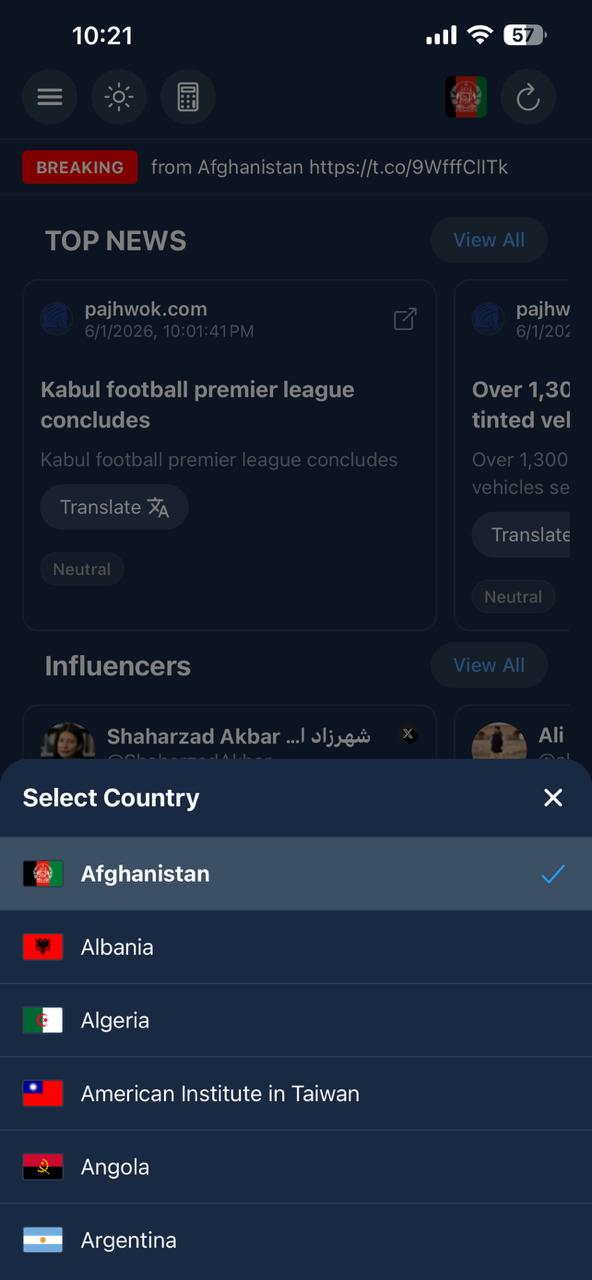592x1280 pixels.
Task: Expand all Top News items via View All
Action: click(489, 240)
